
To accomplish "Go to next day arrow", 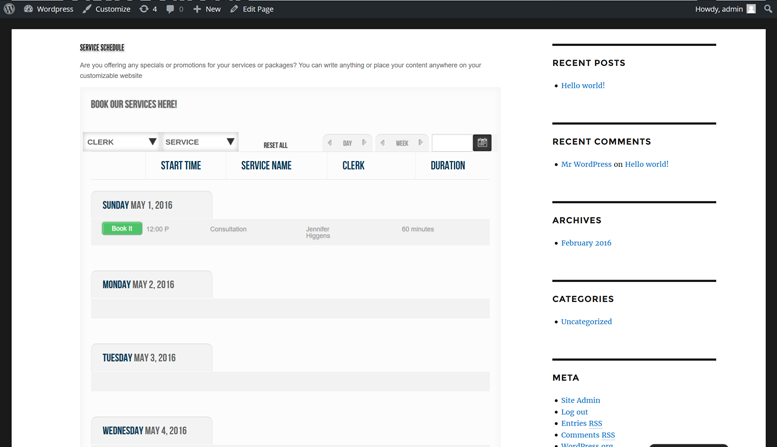I will coord(364,143).
